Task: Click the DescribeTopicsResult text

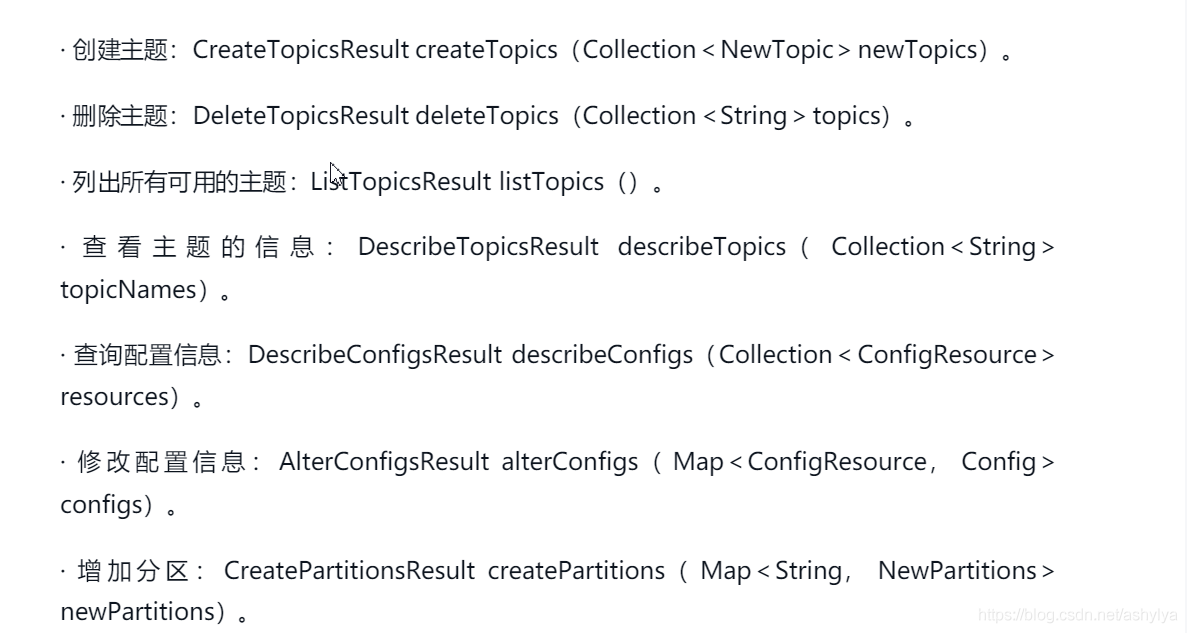Action: coord(478,247)
